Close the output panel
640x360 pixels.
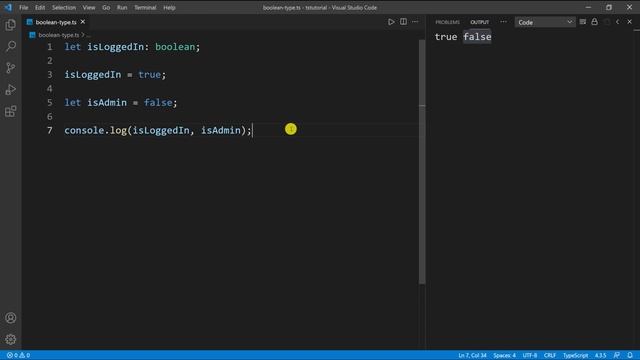[x=629, y=22]
